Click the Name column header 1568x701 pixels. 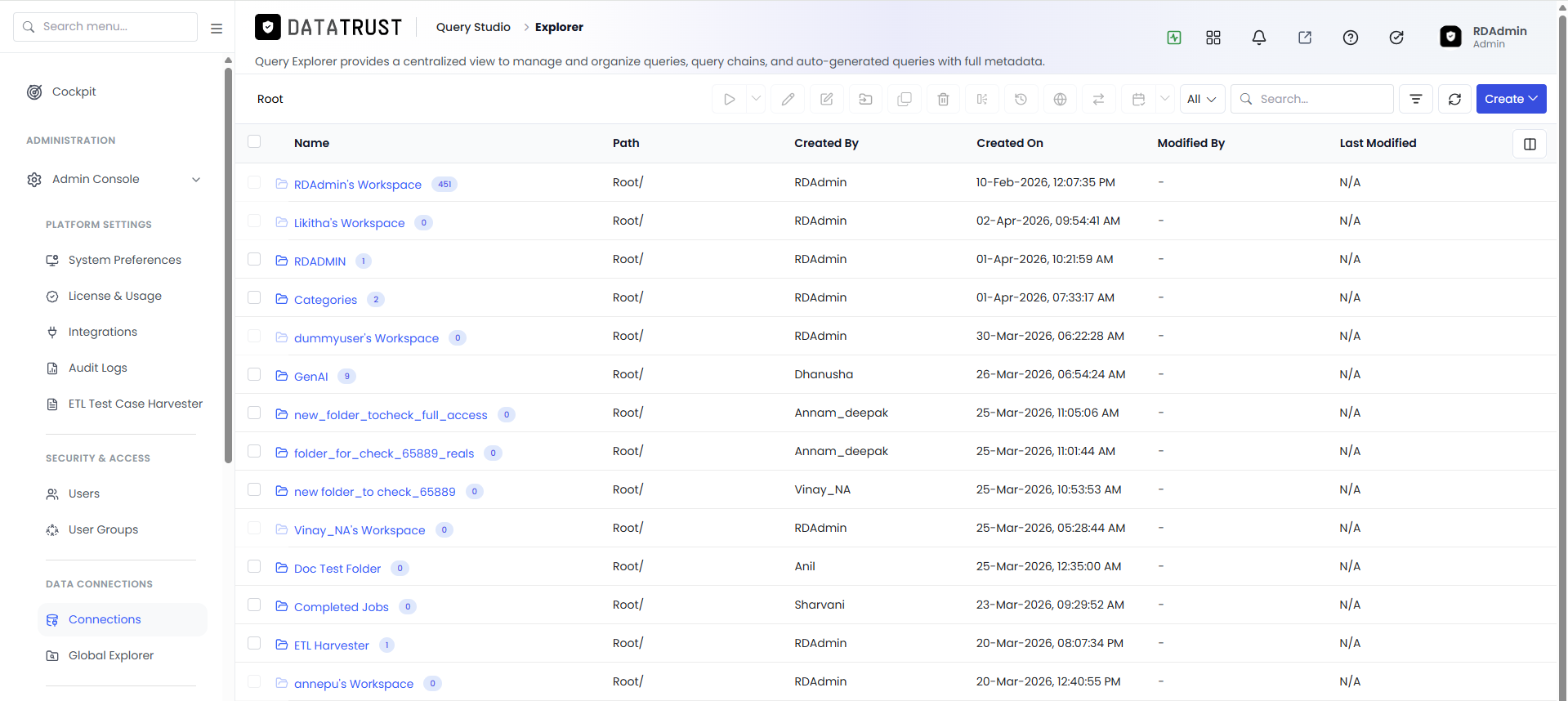[311, 143]
